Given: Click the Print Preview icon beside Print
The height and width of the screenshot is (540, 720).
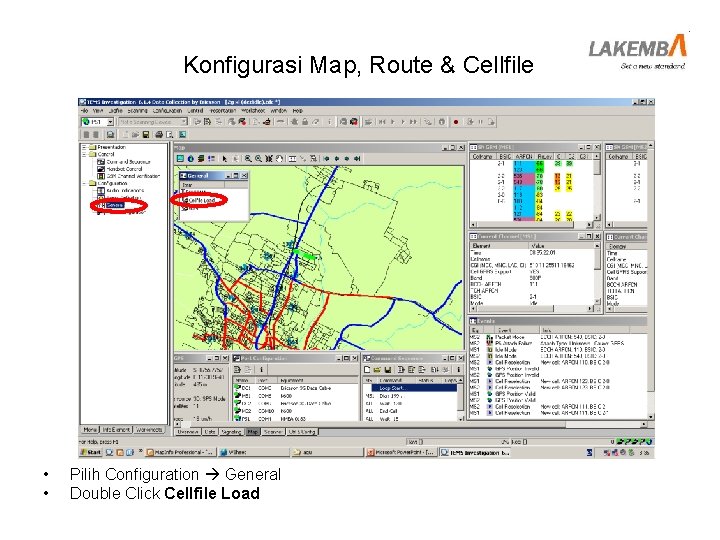Looking at the screenshot, I should pyautogui.click(x=169, y=135).
